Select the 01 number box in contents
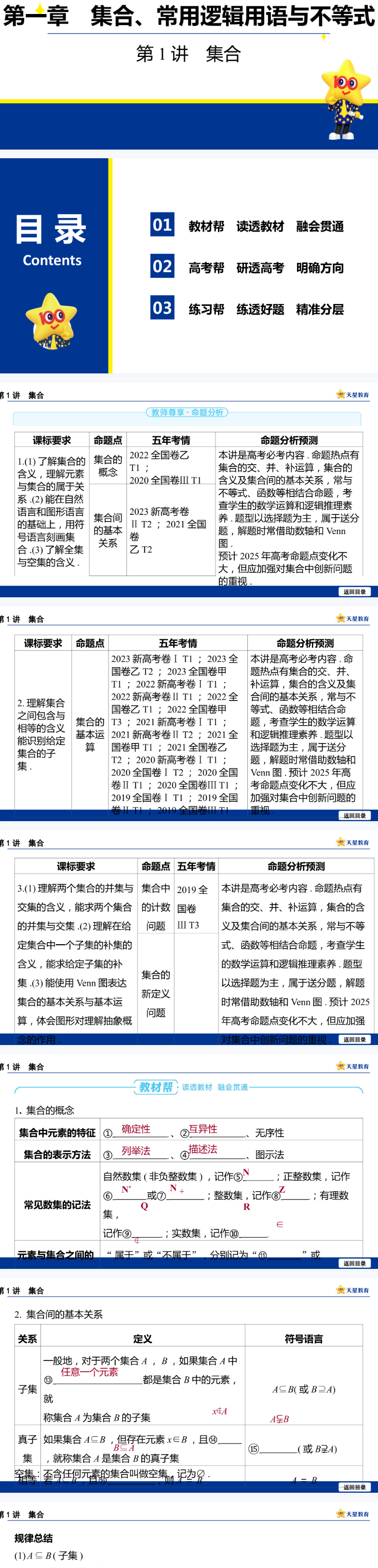The width and height of the screenshot is (378, 1568). coord(162,225)
